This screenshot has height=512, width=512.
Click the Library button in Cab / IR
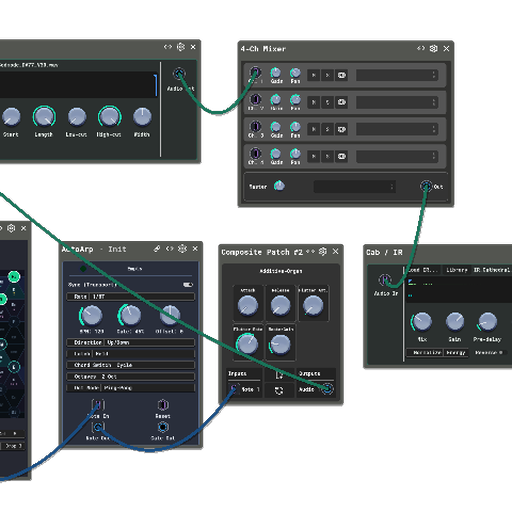click(457, 270)
